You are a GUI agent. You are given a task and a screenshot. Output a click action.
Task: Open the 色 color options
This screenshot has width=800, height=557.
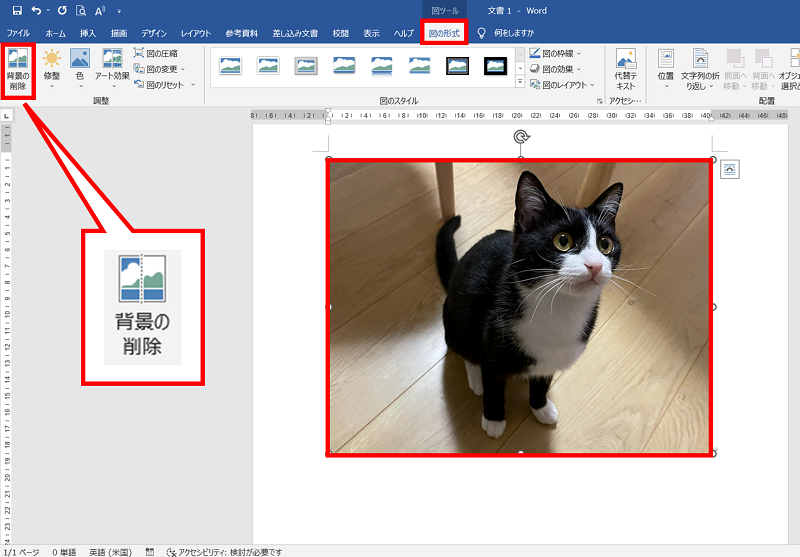[80, 69]
